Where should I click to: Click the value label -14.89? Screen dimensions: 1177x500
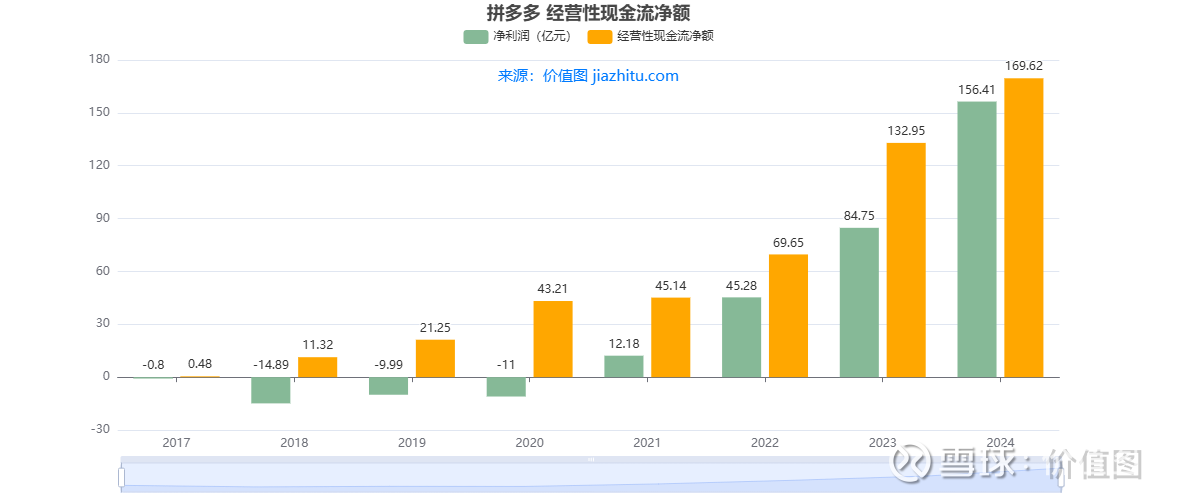pos(271,365)
